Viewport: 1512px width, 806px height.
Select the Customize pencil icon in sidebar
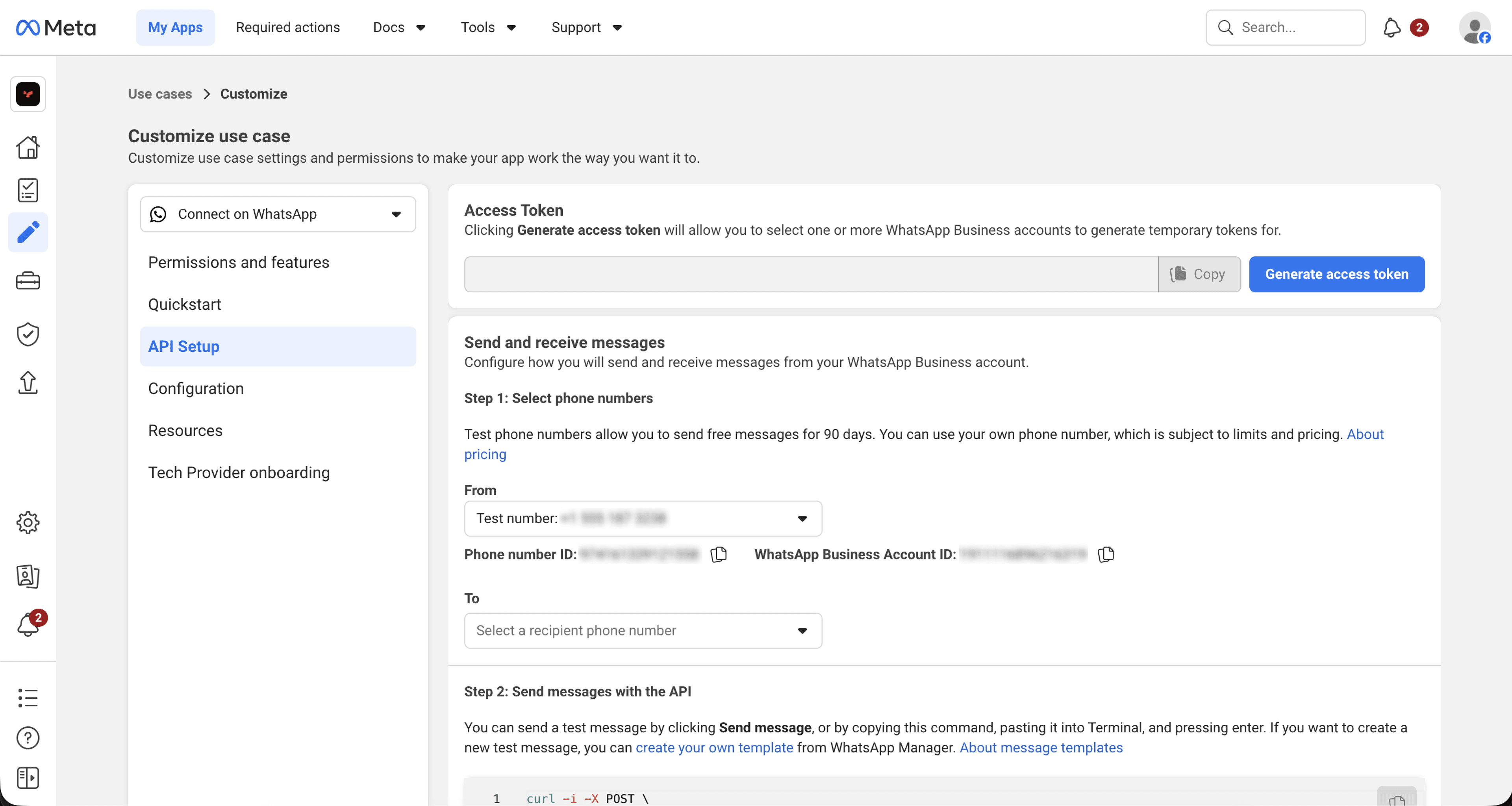click(28, 232)
